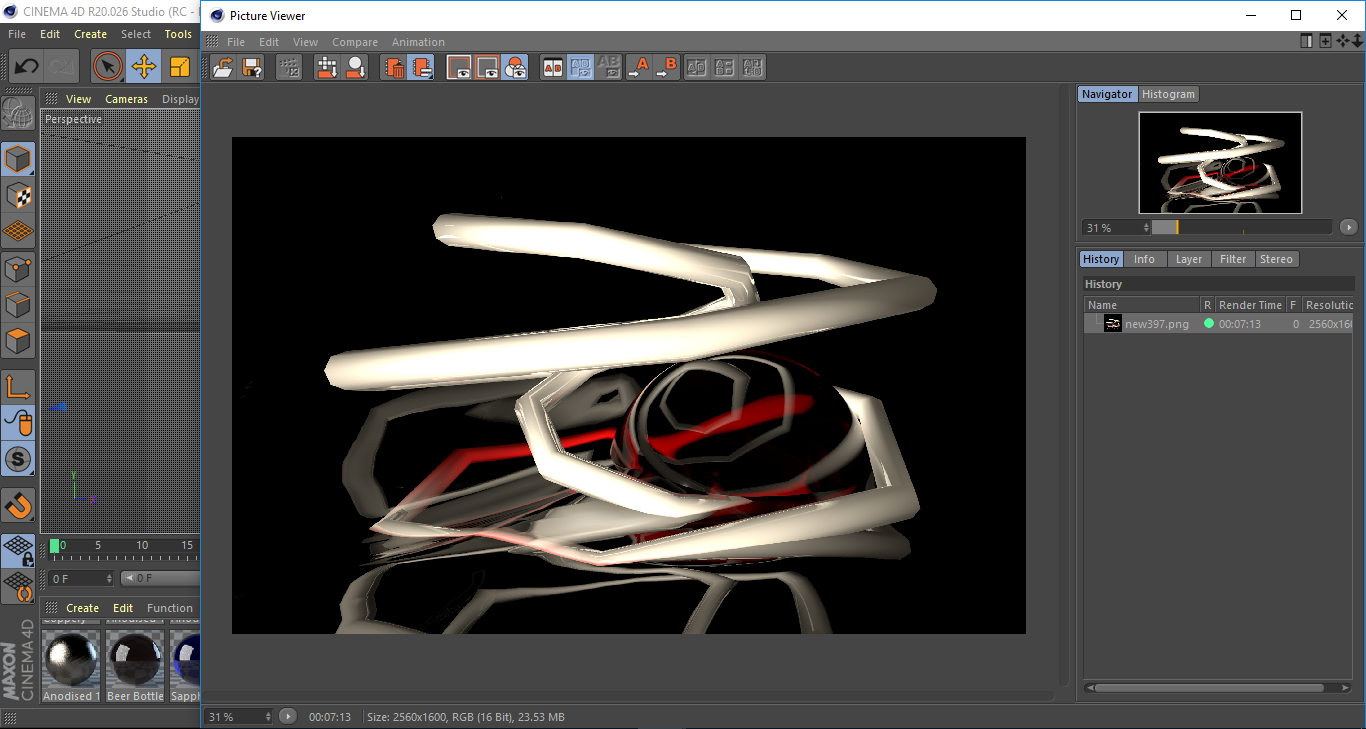Switch to the Filter tab

[1233, 259]
